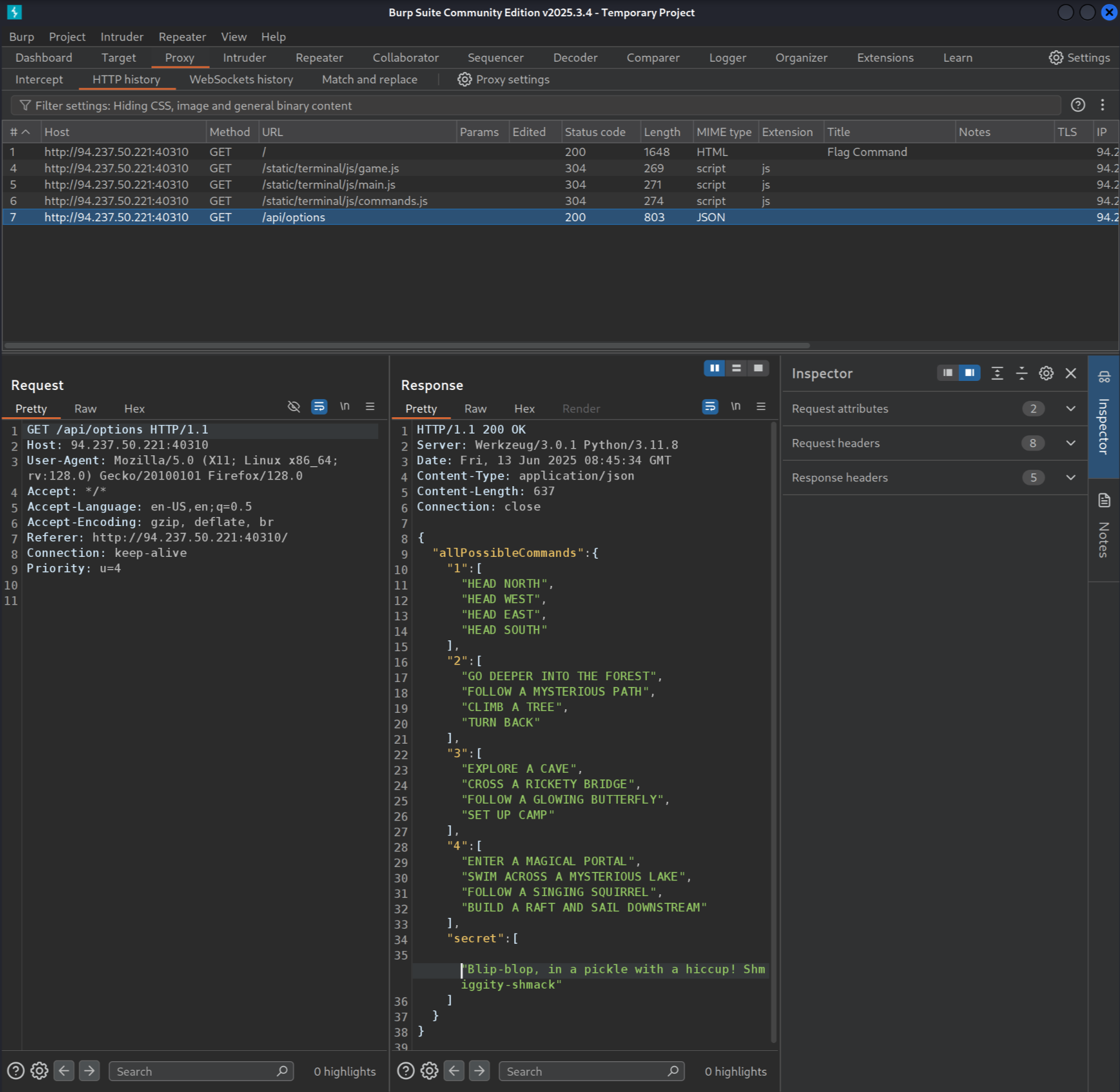The image size is (1120, 1092).
Task: Open Request editor hamburger menu
Action: [x=370, y=406]
